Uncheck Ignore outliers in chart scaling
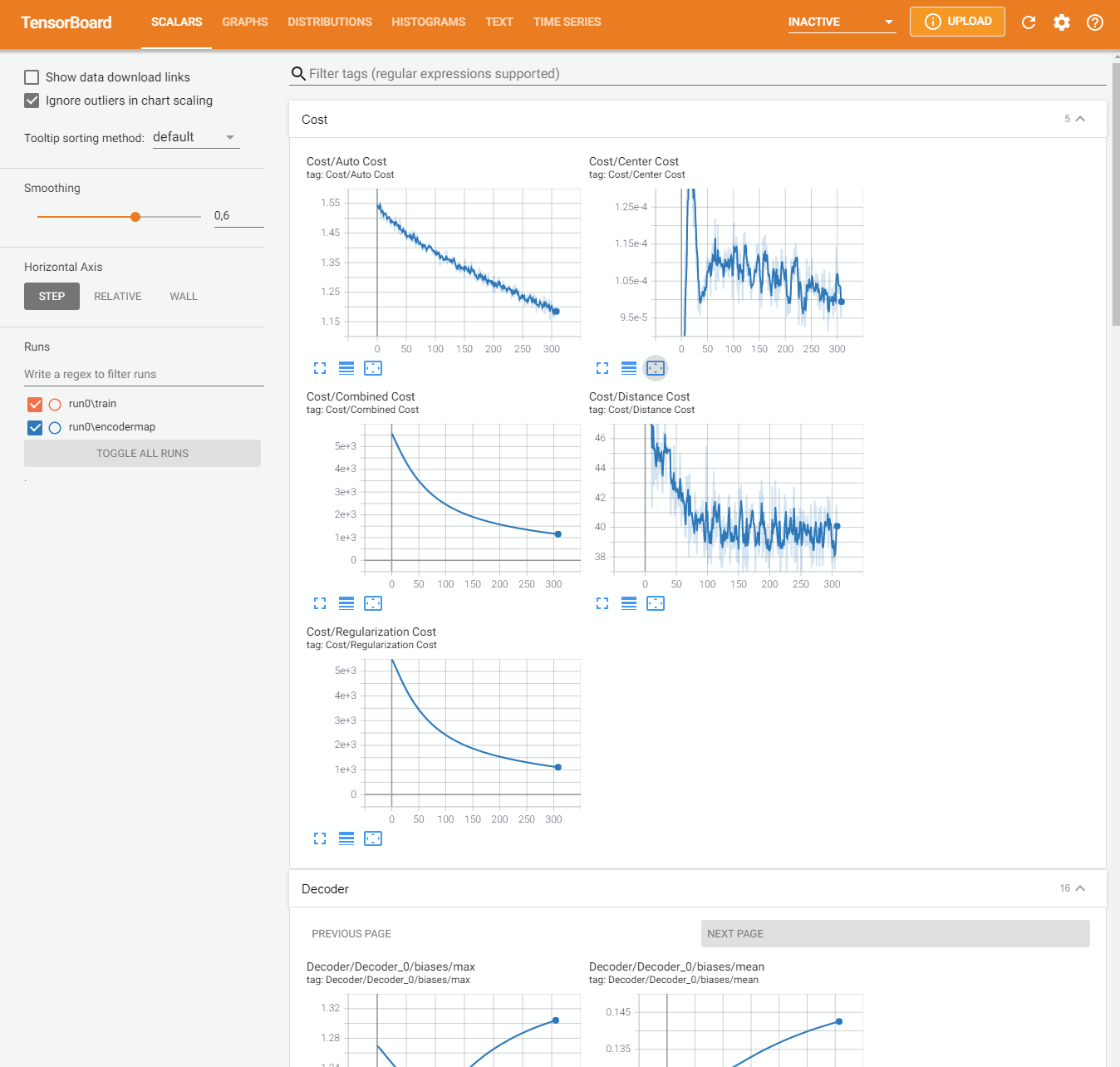 [x=32, y=101]
